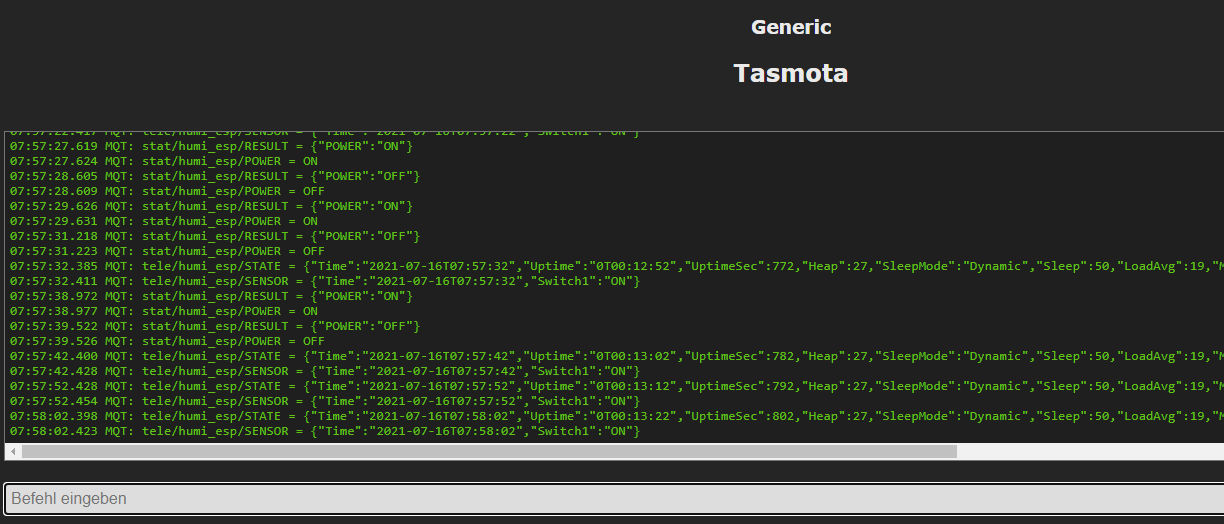The image size is (1224, 524).
Task: Click SENSOR log line at 07:57:42.428
Action: 325,371
